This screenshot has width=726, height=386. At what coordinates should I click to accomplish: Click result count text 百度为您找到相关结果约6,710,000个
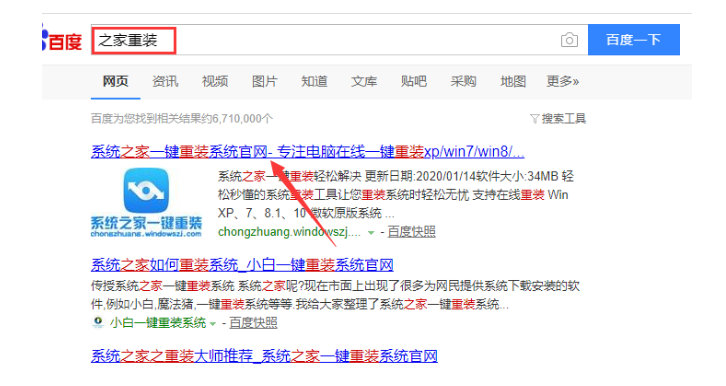pos(182,119)
